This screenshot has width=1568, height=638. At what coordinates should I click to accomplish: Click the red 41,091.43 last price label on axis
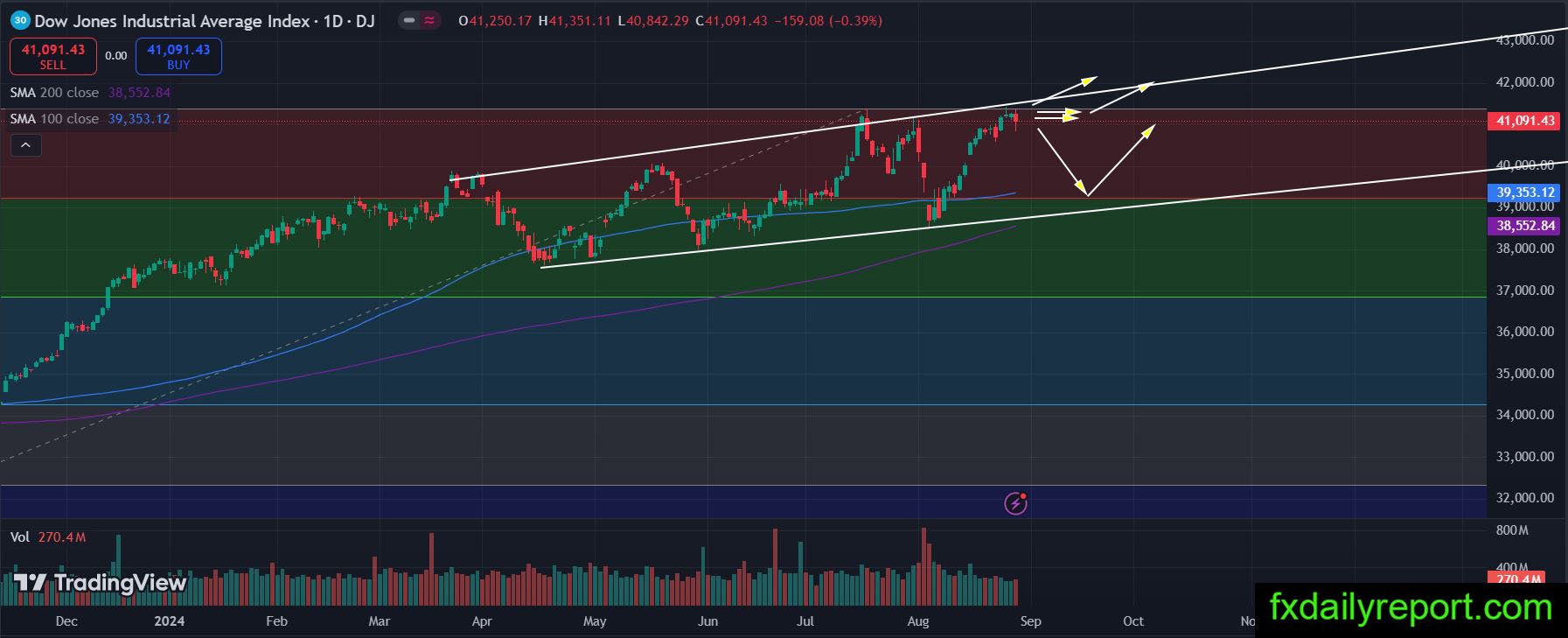[1523, 121]
